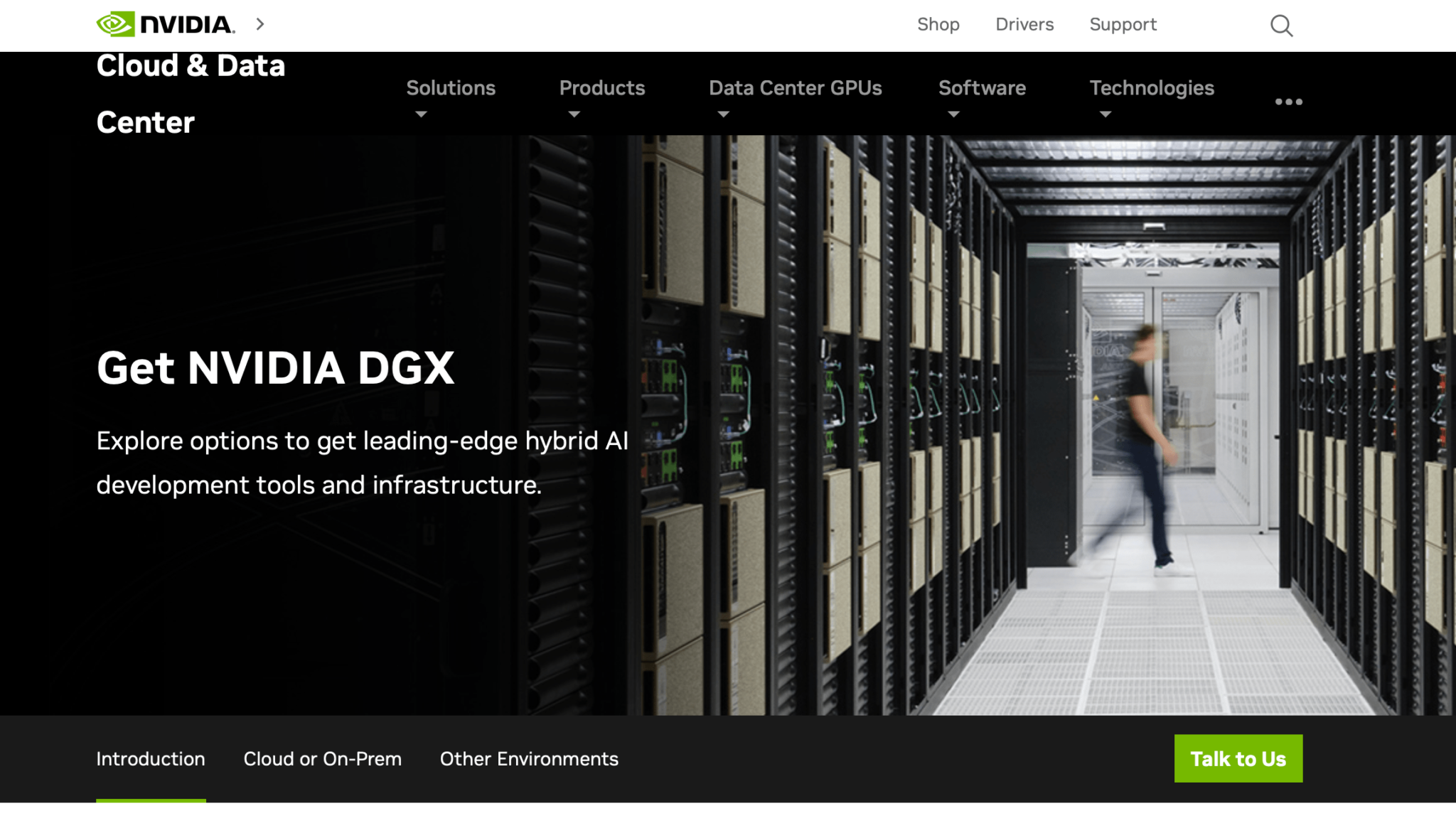Switch to Other Environments tab
This screenshot has width=1456, height=828.
pyautogui.click(x=529, y=759)
